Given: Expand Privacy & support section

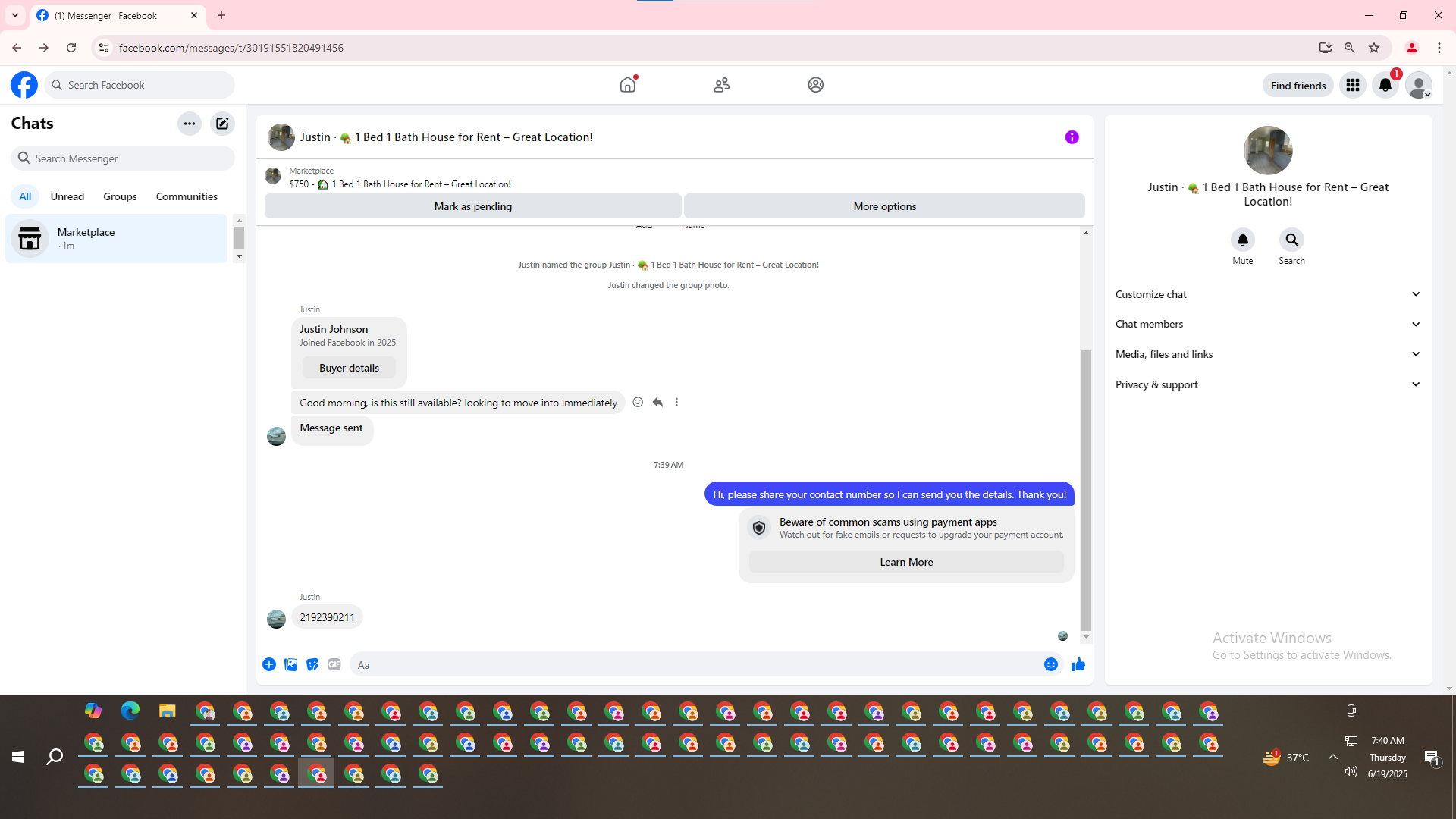Looking at the screenshot, I should tap(1268, 384).
